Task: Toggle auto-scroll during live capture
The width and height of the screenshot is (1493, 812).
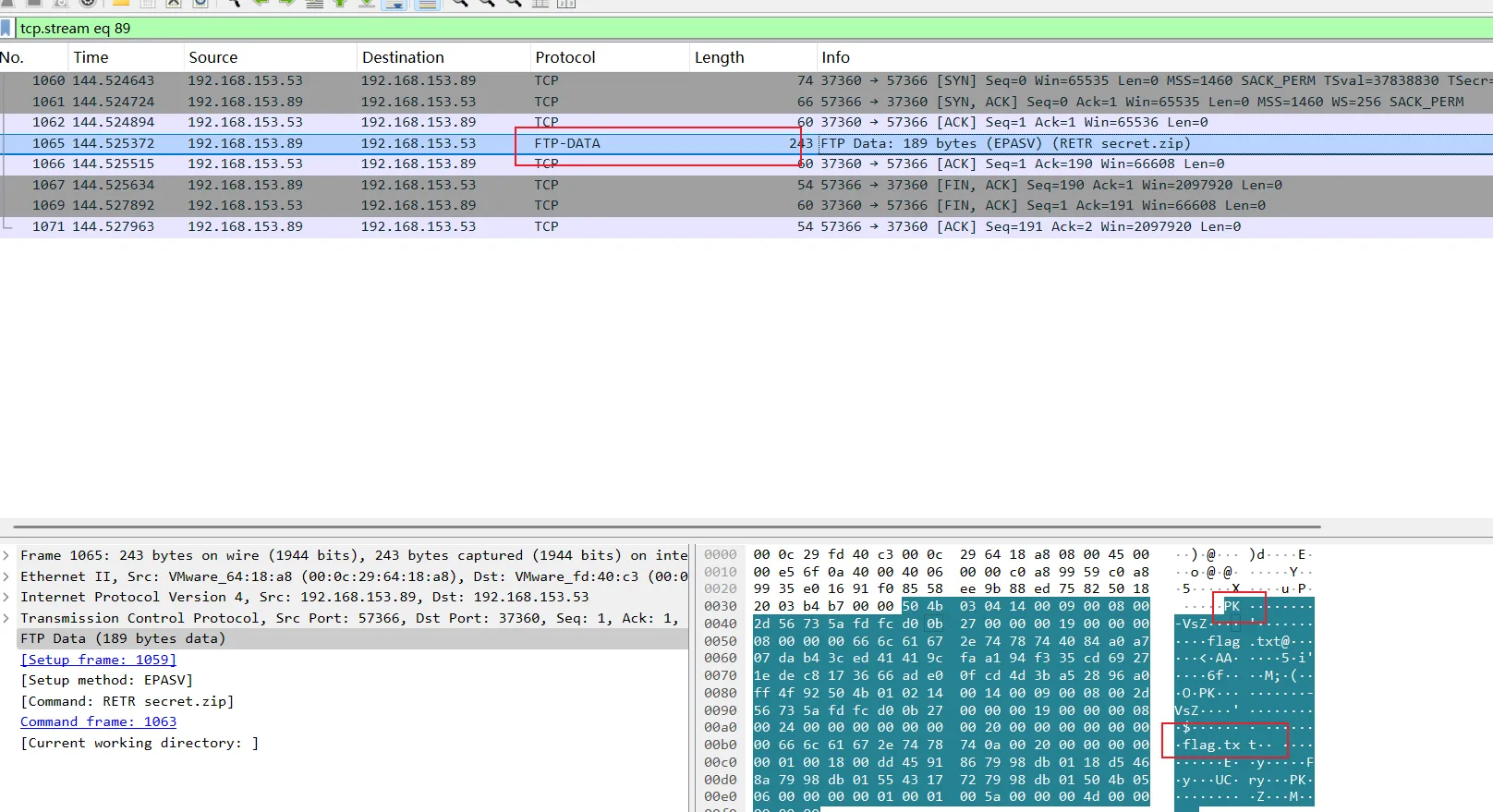Action: click(394, 4)
